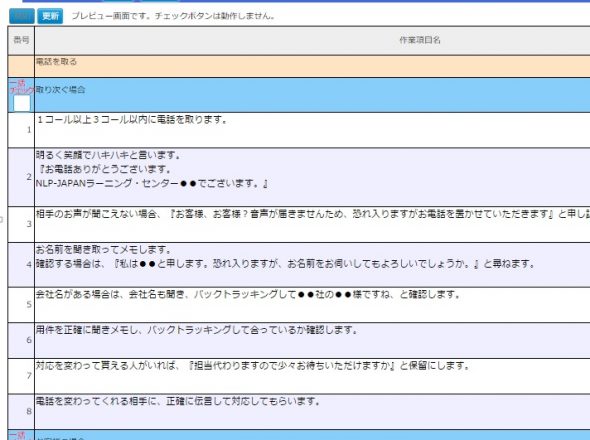Screen dimensions: 590x440
Task: Click the pink 一括チェック label
Action: [x=21, y=87]
